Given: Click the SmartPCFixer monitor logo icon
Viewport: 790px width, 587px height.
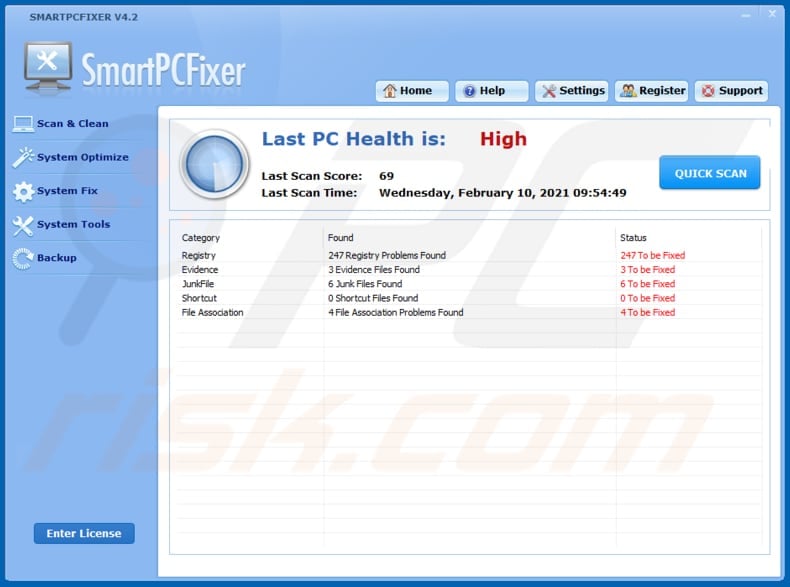Looking at the screenshot, I should pyautogui.click(x=48, y=68).
